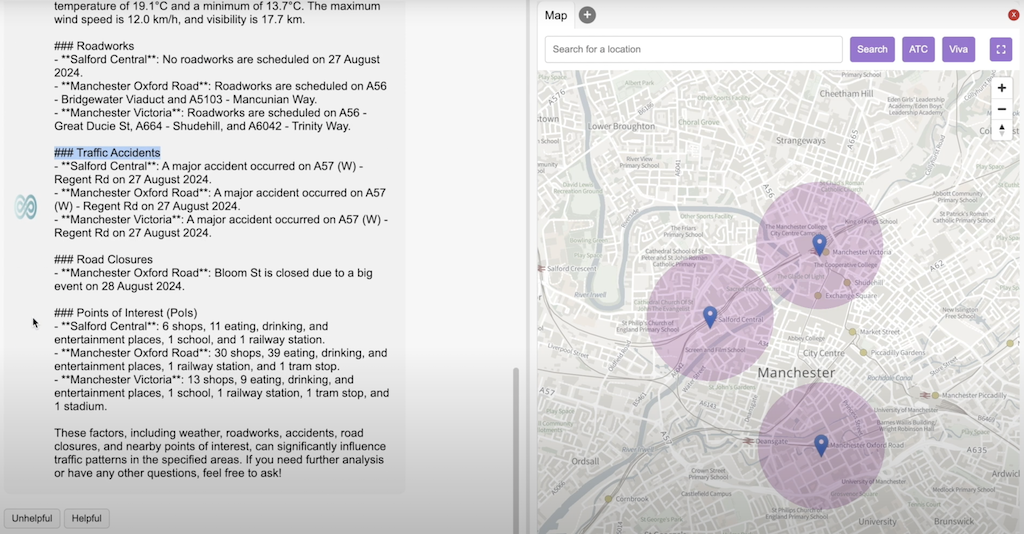This screenshot has height=534, width=1024.
Task: Focus the Search for a location field
Action: [x=694, y=50]
